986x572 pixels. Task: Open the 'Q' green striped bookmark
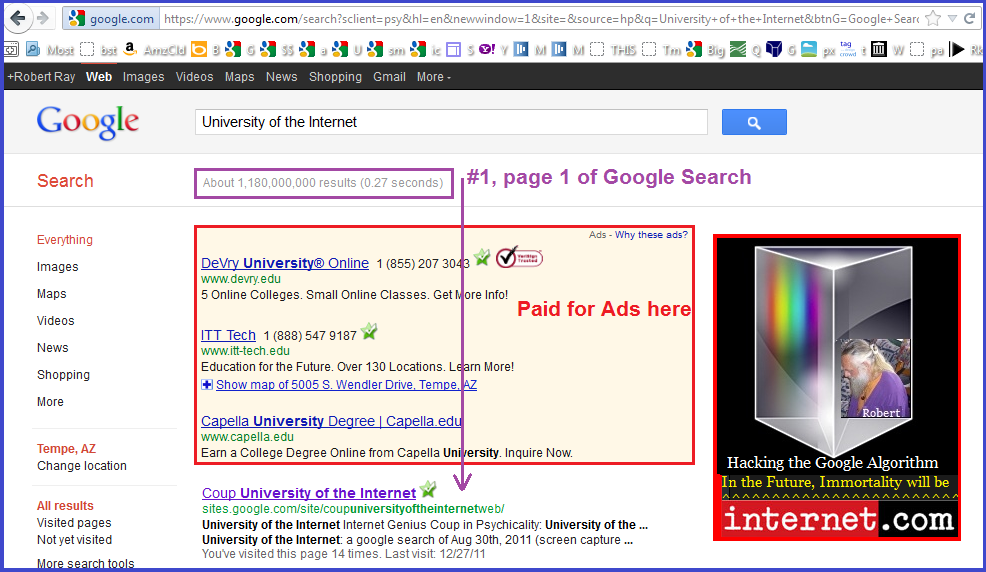[x=745, y=49]
